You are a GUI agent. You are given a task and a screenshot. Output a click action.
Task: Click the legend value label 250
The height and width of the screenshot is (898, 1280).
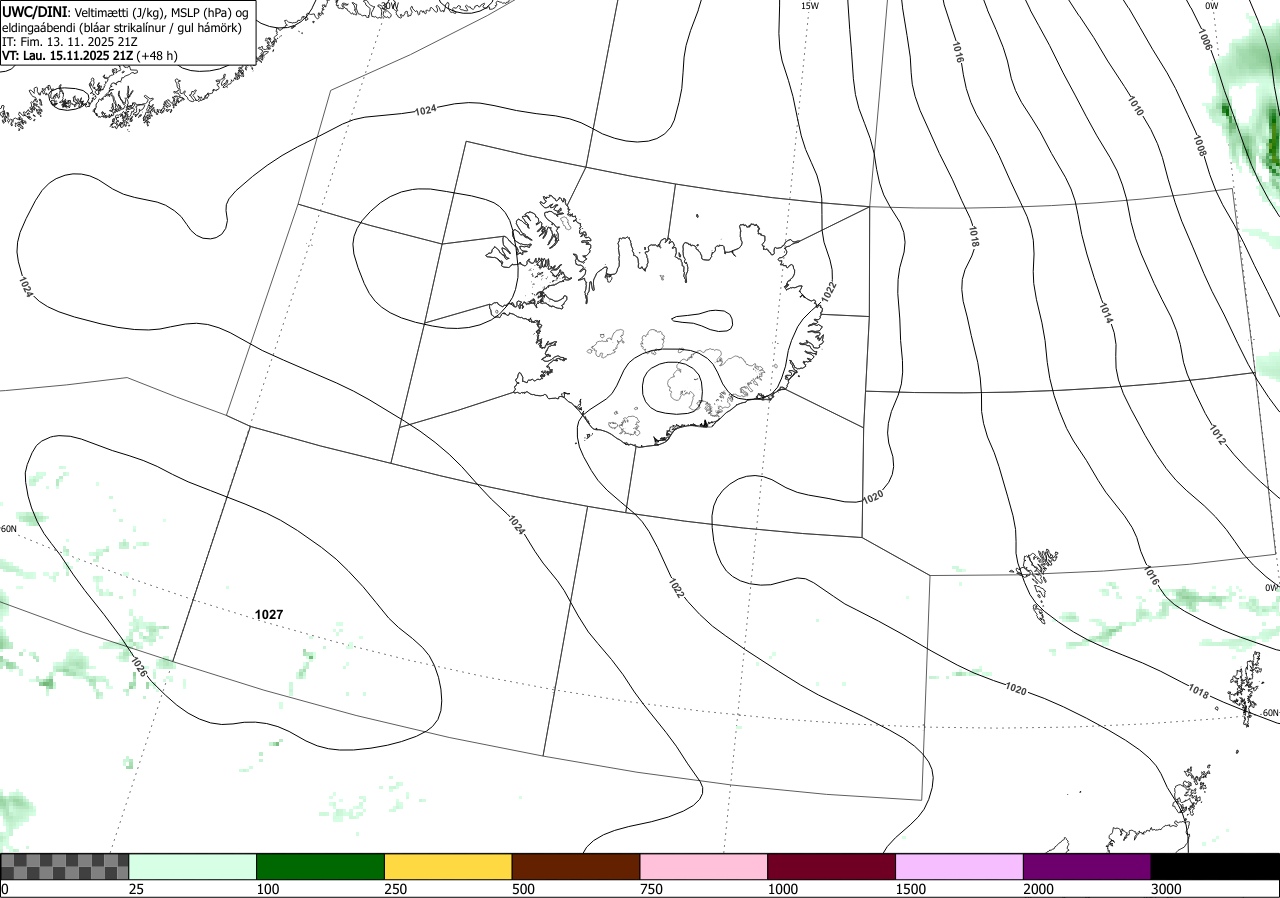(395, 889)
